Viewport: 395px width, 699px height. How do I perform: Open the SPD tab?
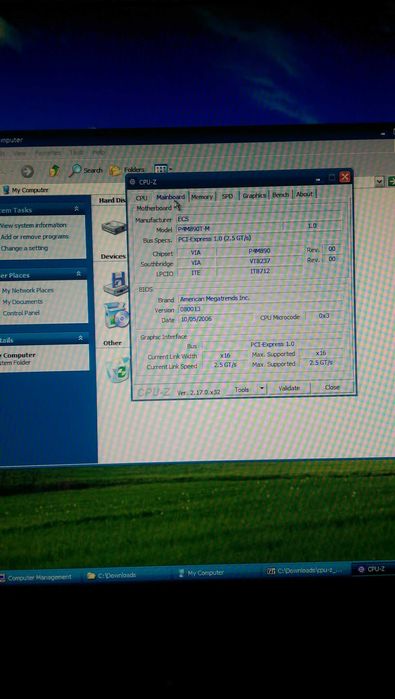[x=227, y=196]
